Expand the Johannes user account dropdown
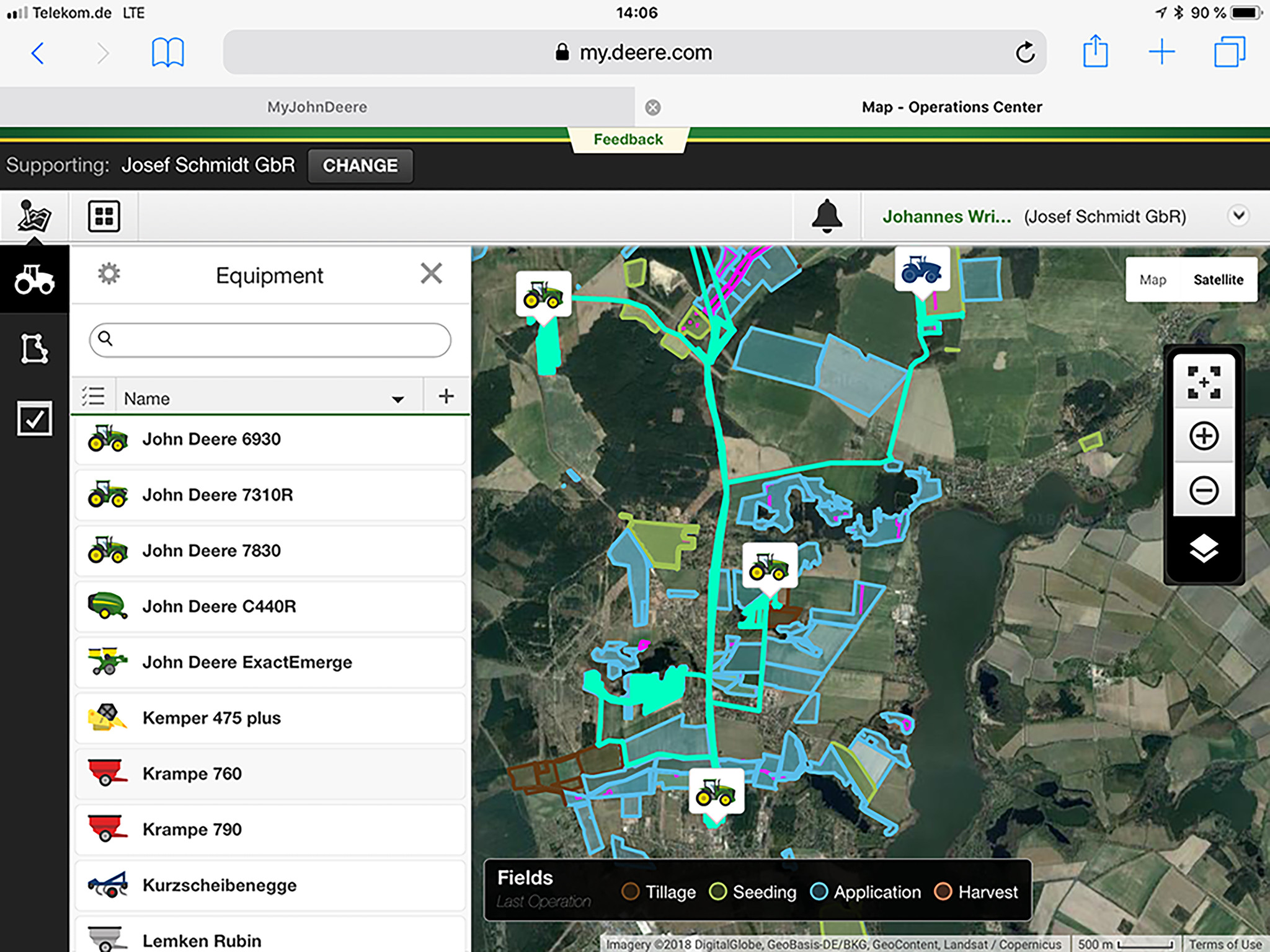The image size is (1270, 952). coord(1238,216)
